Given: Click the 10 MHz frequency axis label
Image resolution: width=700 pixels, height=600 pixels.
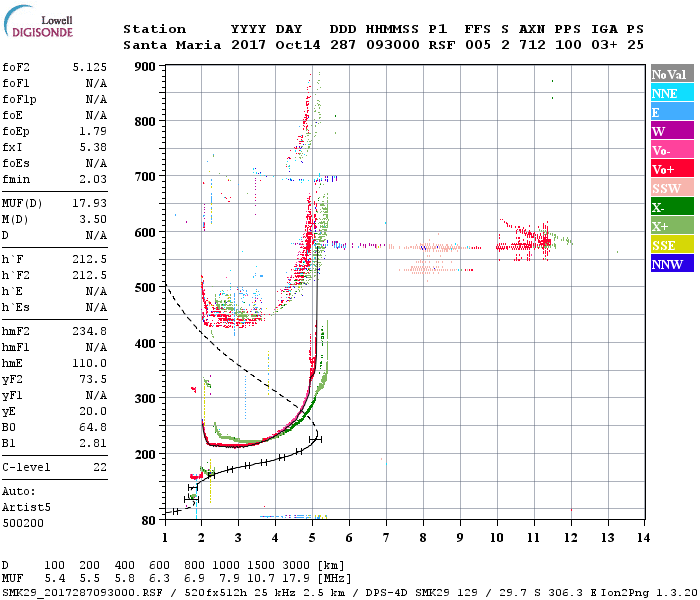Looking at the screenshot, I should point(497,538).
